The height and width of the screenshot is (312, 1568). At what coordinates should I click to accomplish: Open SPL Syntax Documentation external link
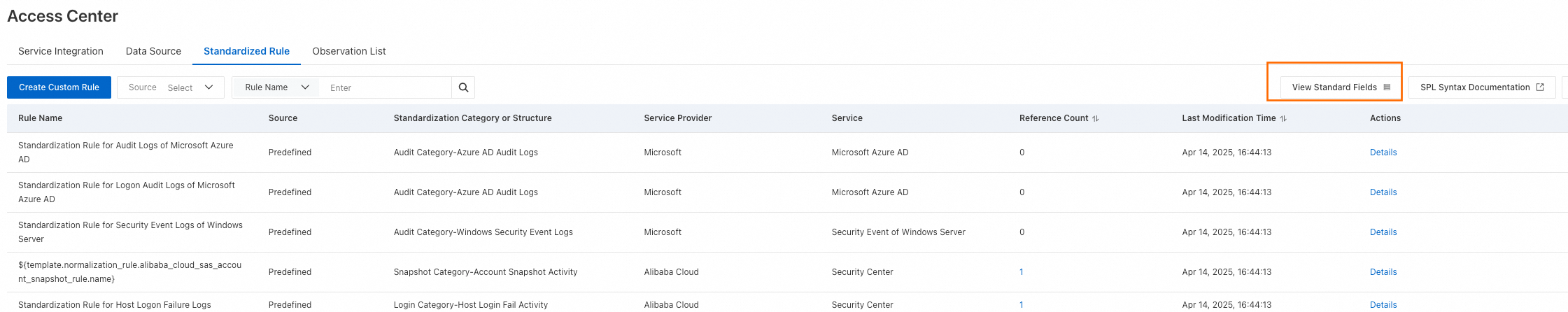point(1482,87)
